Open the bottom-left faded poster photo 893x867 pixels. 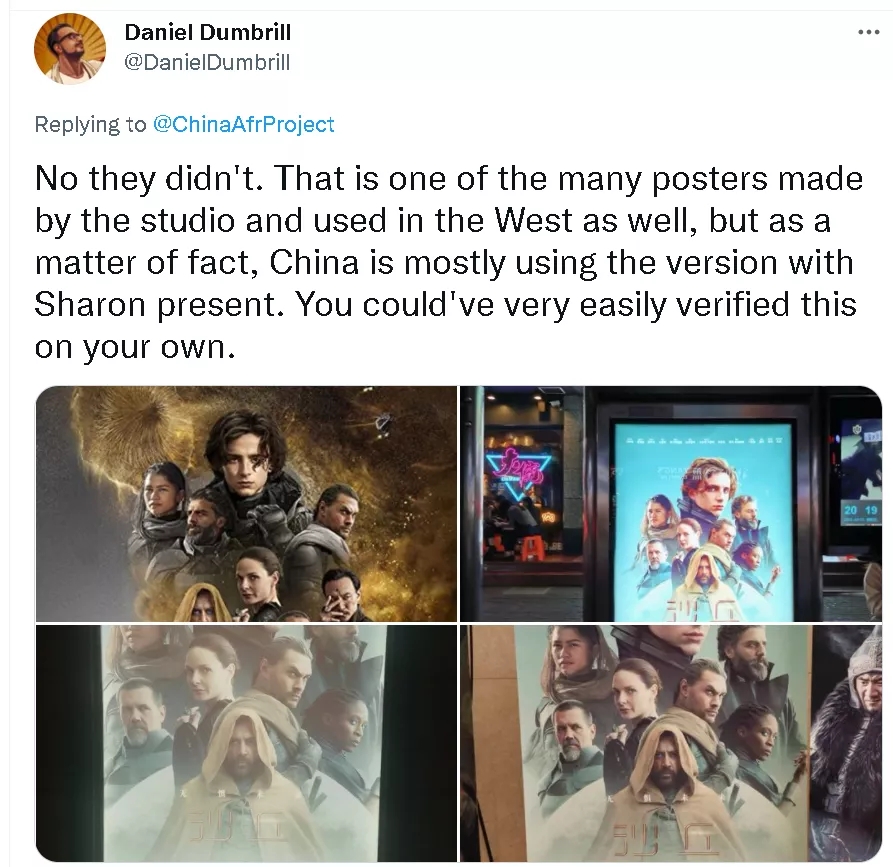coord(246,743)
